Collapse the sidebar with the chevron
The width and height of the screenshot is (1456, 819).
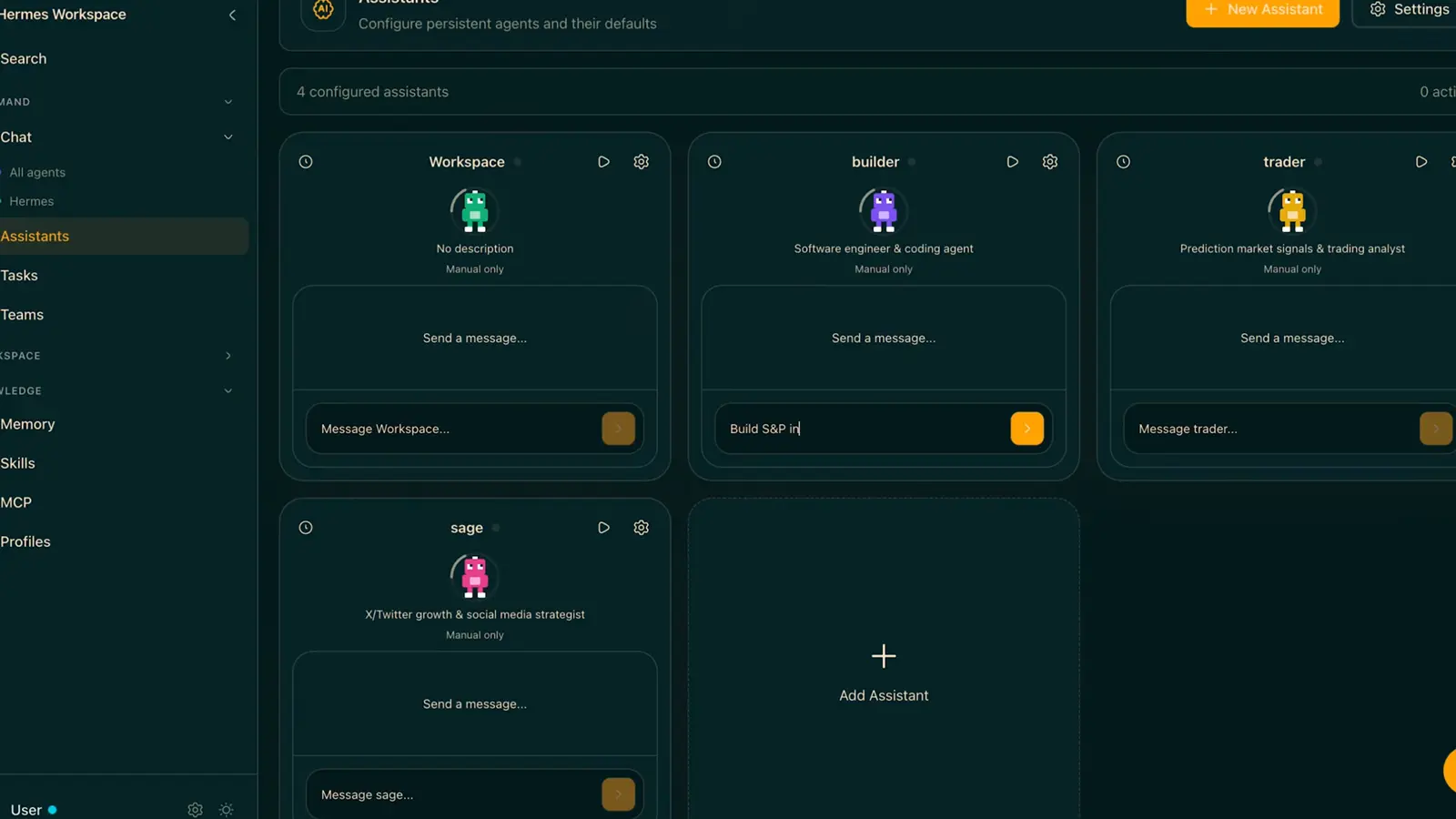tap(232, 15)
